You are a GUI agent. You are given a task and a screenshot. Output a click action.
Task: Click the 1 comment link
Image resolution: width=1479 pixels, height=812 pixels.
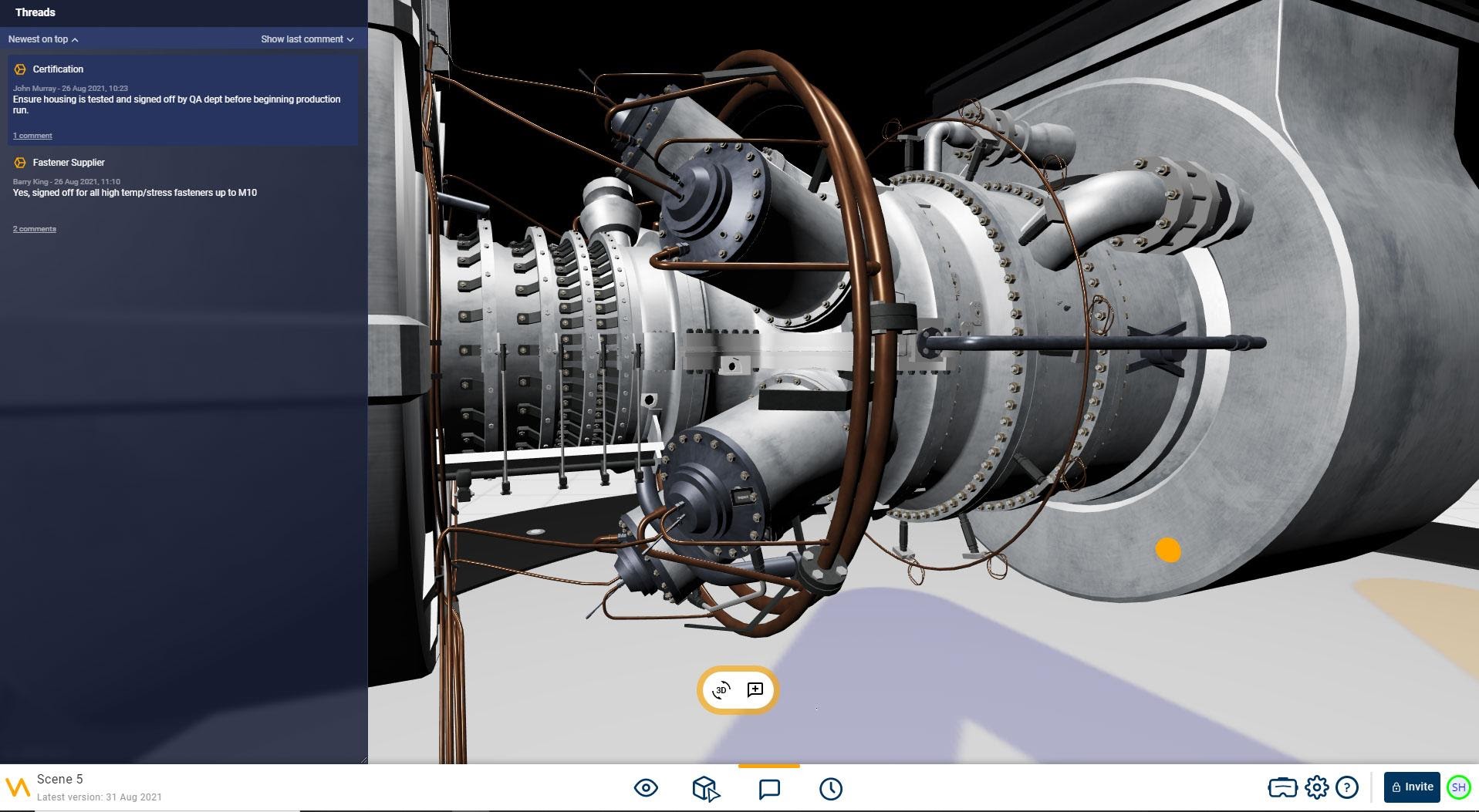32,136
